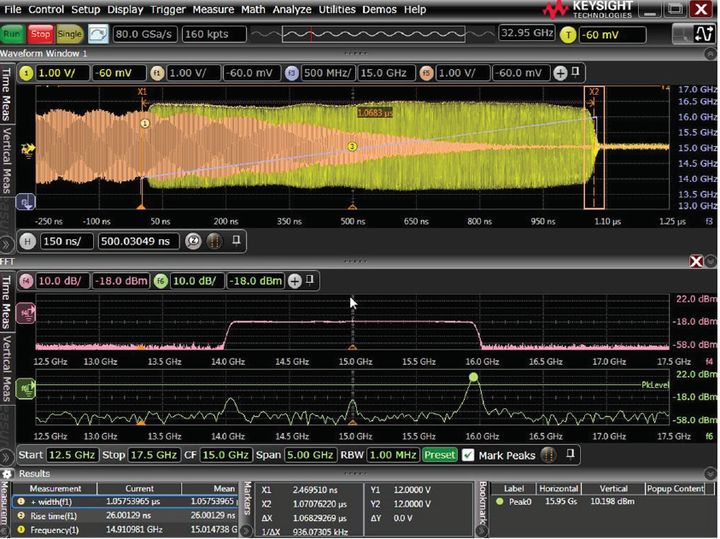Toggle channel 1 yellow indicator on

(27, 73)
